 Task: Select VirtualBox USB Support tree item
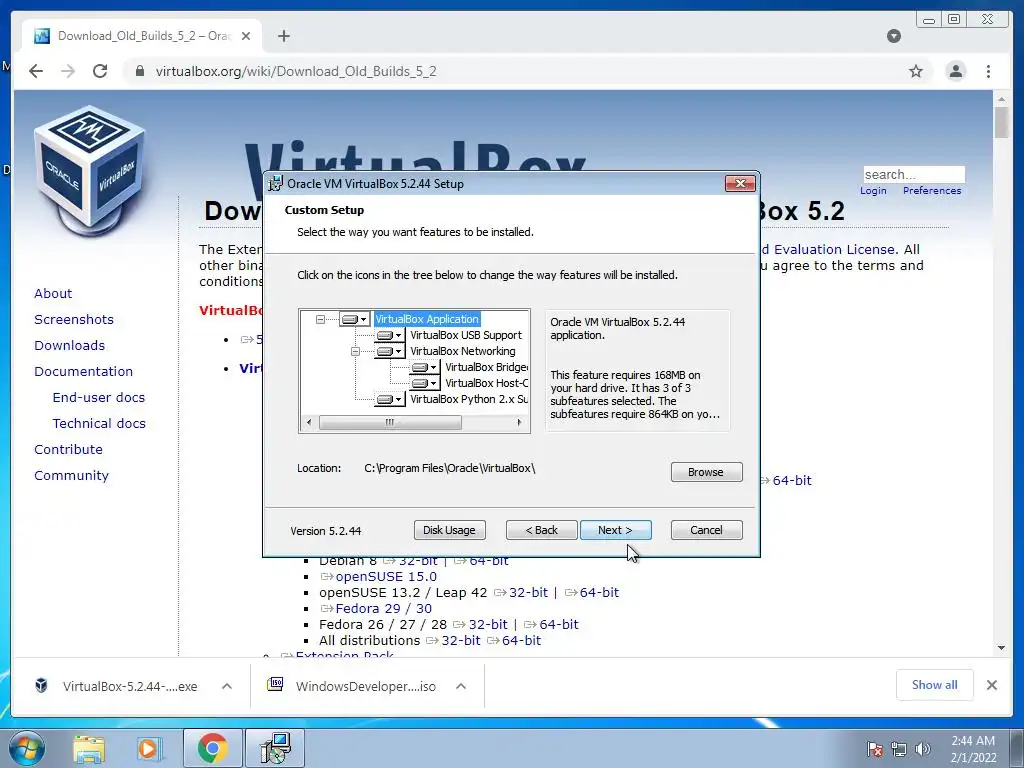click(x=466, y=335)
